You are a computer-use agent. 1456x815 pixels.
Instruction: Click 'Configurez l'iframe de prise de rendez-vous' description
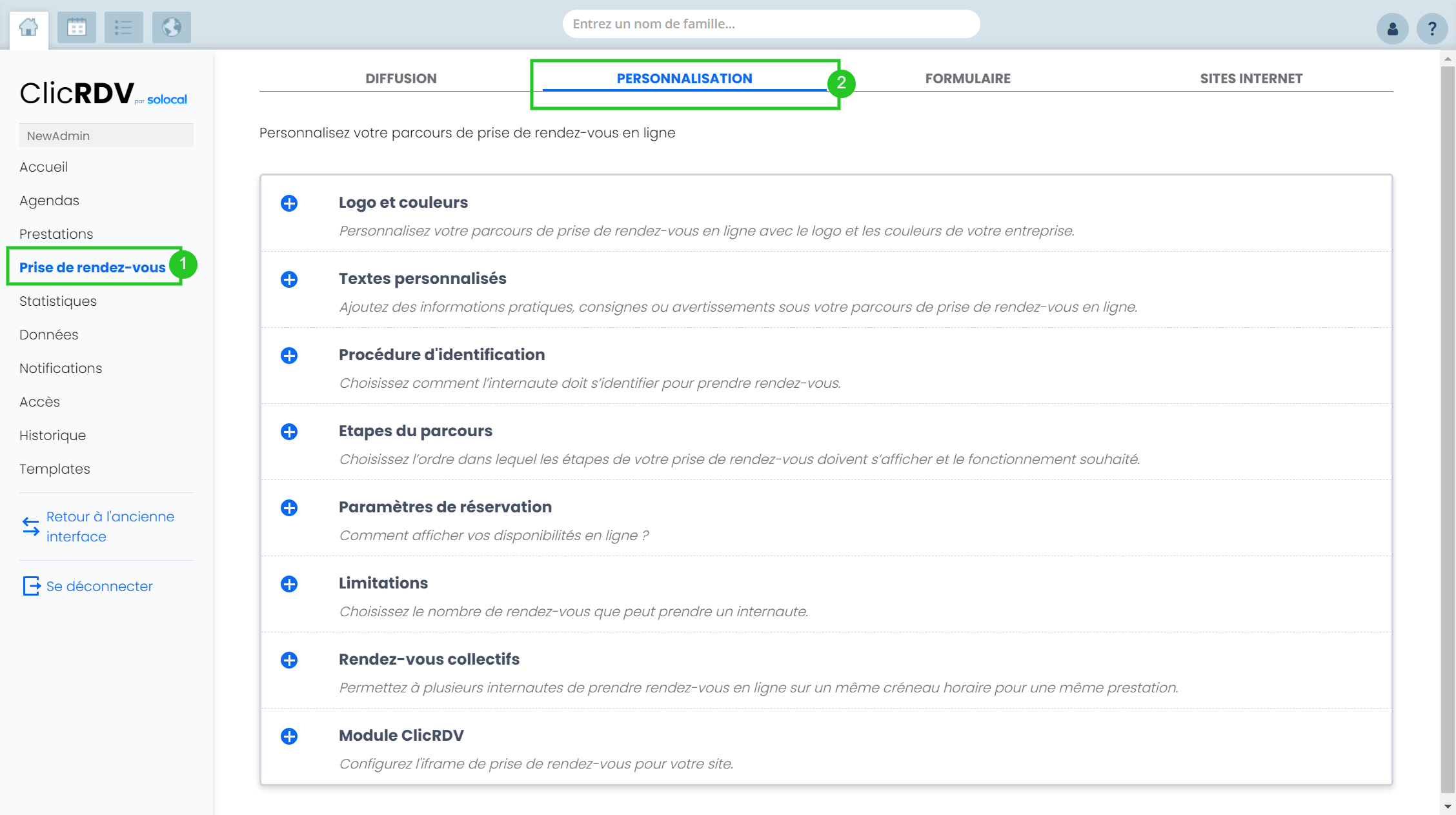536,764
